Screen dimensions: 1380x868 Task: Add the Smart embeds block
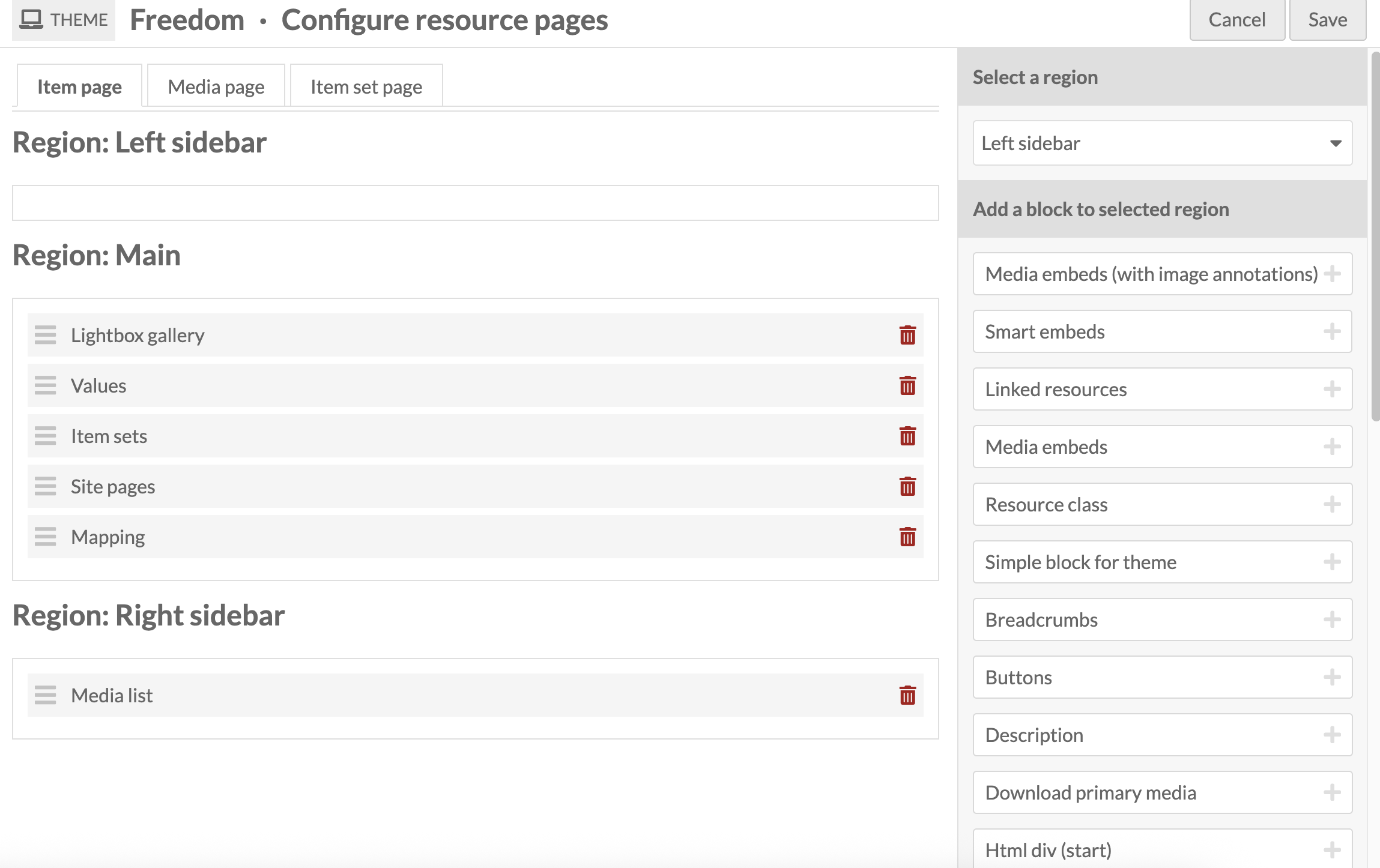click(x=1332, y=331)
